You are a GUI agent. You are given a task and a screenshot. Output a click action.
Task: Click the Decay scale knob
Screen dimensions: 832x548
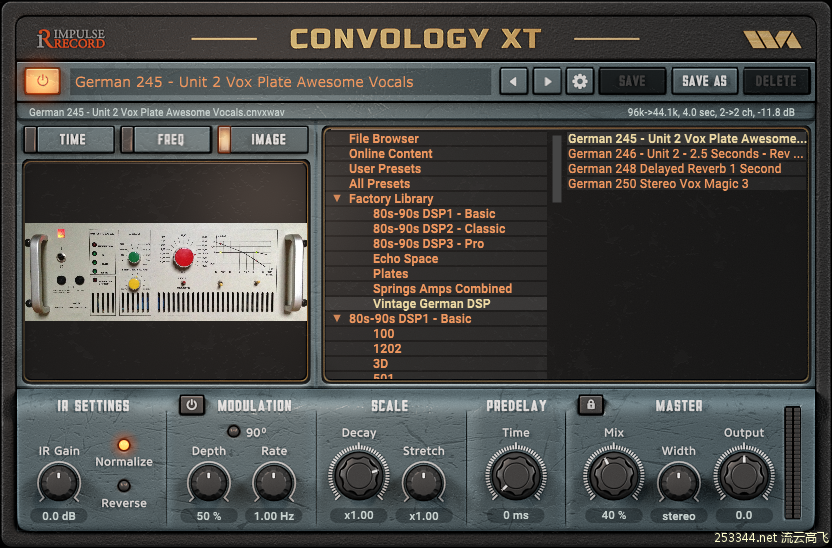[x=359, y=473]
